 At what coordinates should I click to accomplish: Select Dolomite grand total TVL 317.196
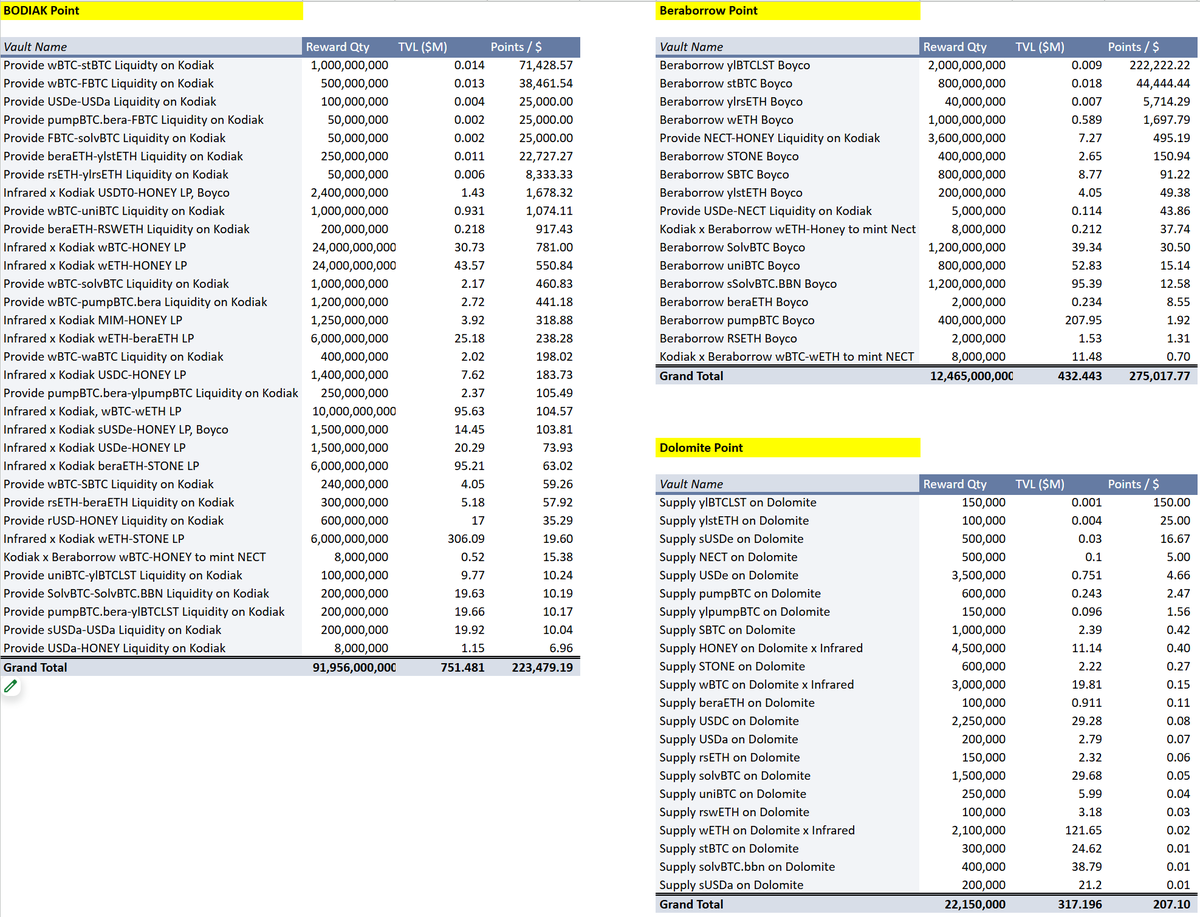coord(1079,905)
